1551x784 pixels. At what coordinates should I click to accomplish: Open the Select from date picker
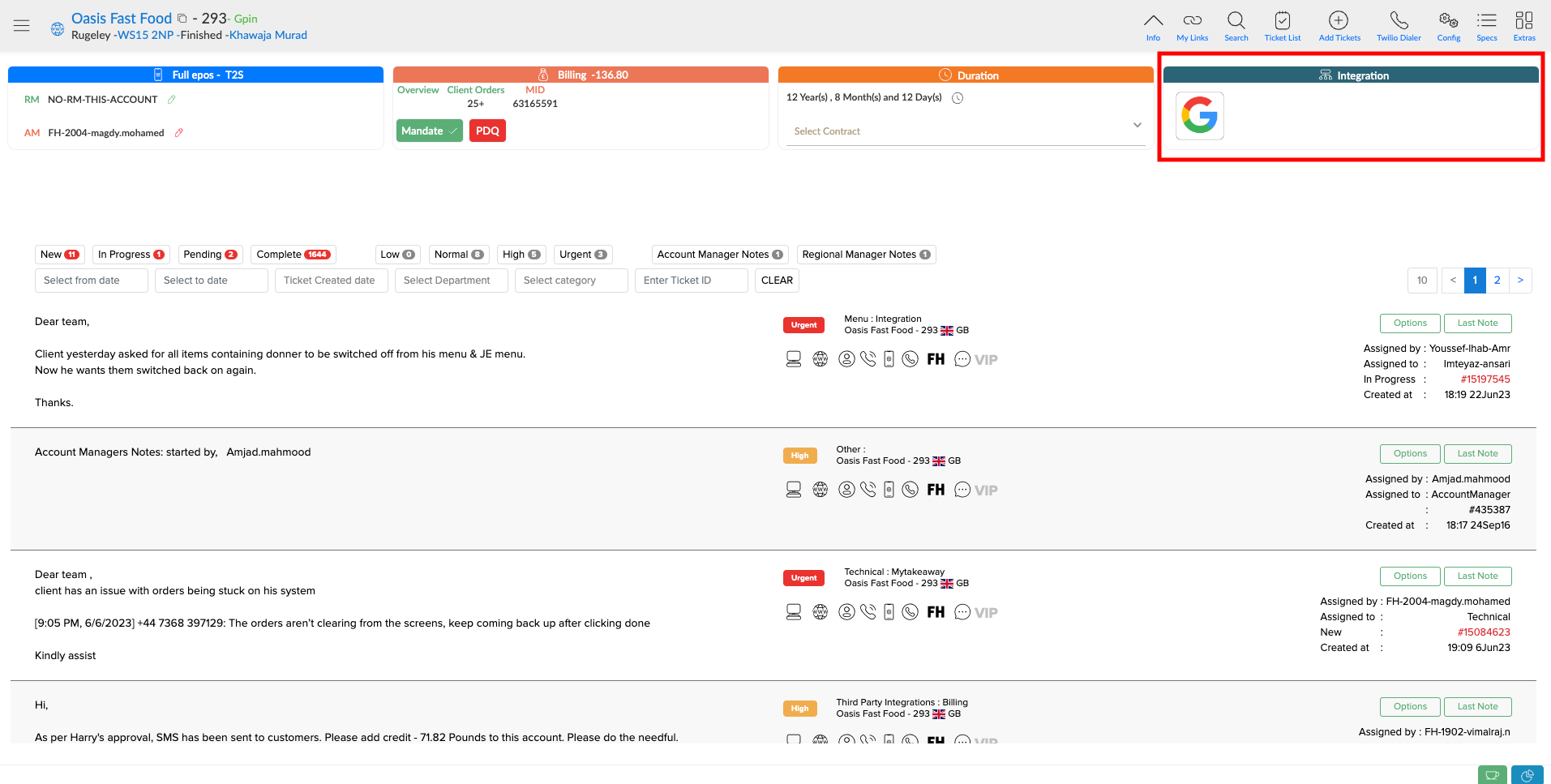pos(92,281)
